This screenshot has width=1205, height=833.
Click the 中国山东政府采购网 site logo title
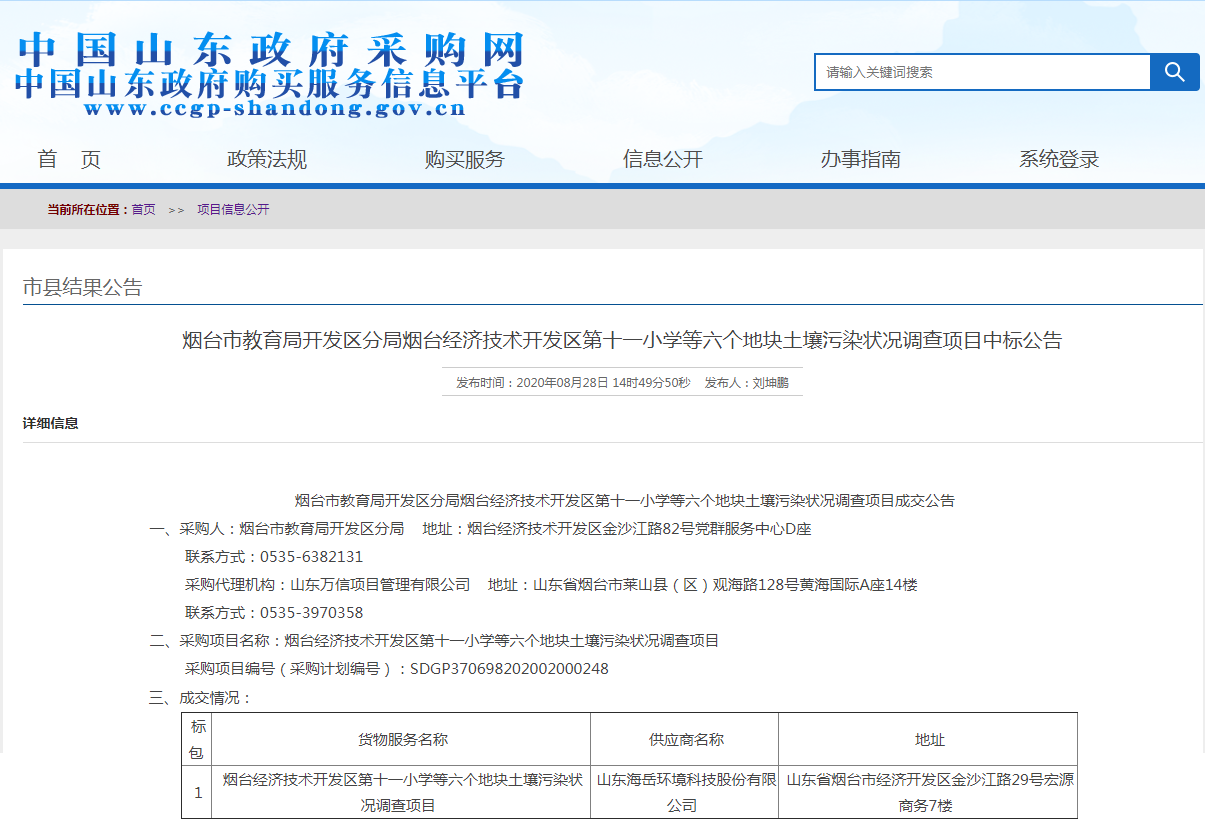(270, 50)
